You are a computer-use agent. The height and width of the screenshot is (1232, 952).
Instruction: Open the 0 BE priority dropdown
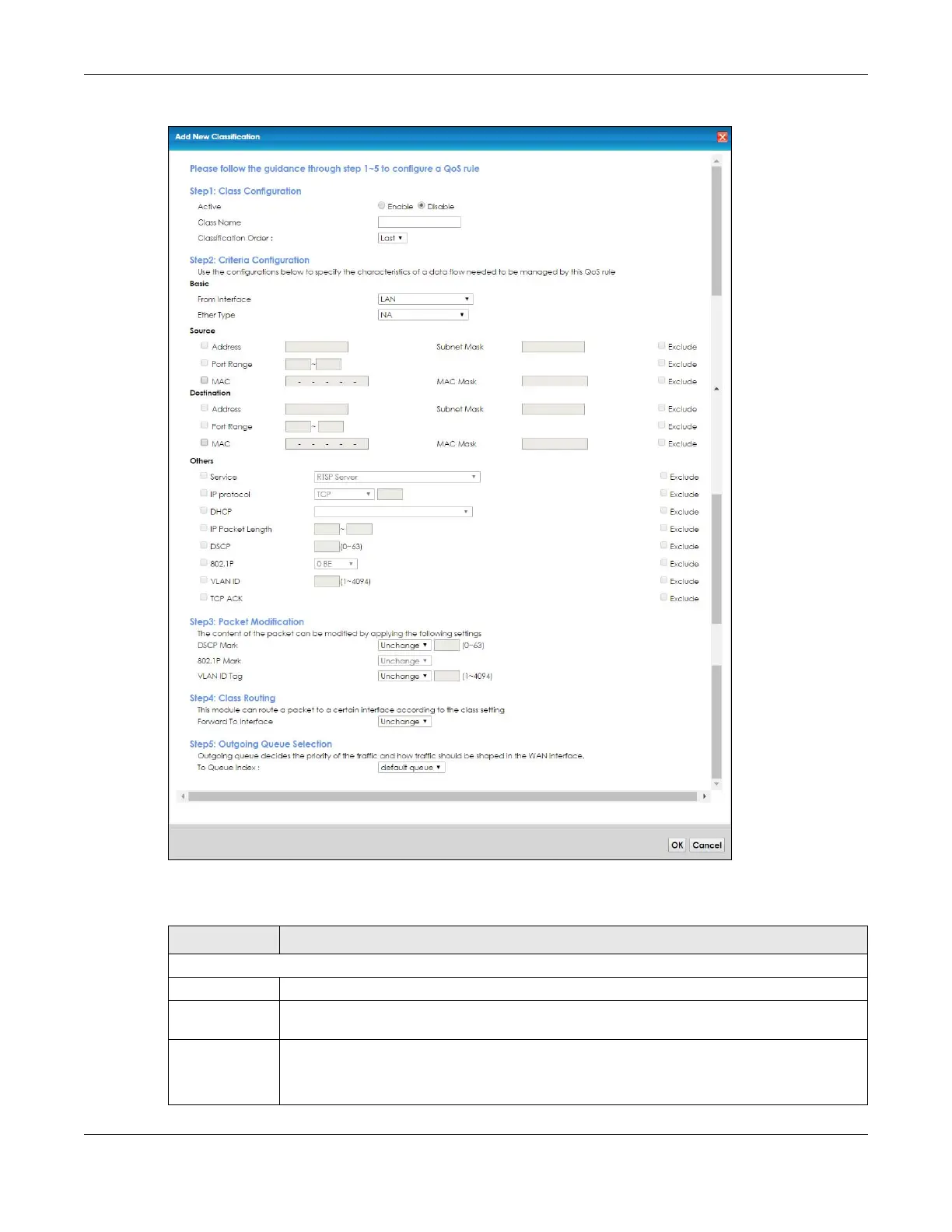tap(335, 564)
